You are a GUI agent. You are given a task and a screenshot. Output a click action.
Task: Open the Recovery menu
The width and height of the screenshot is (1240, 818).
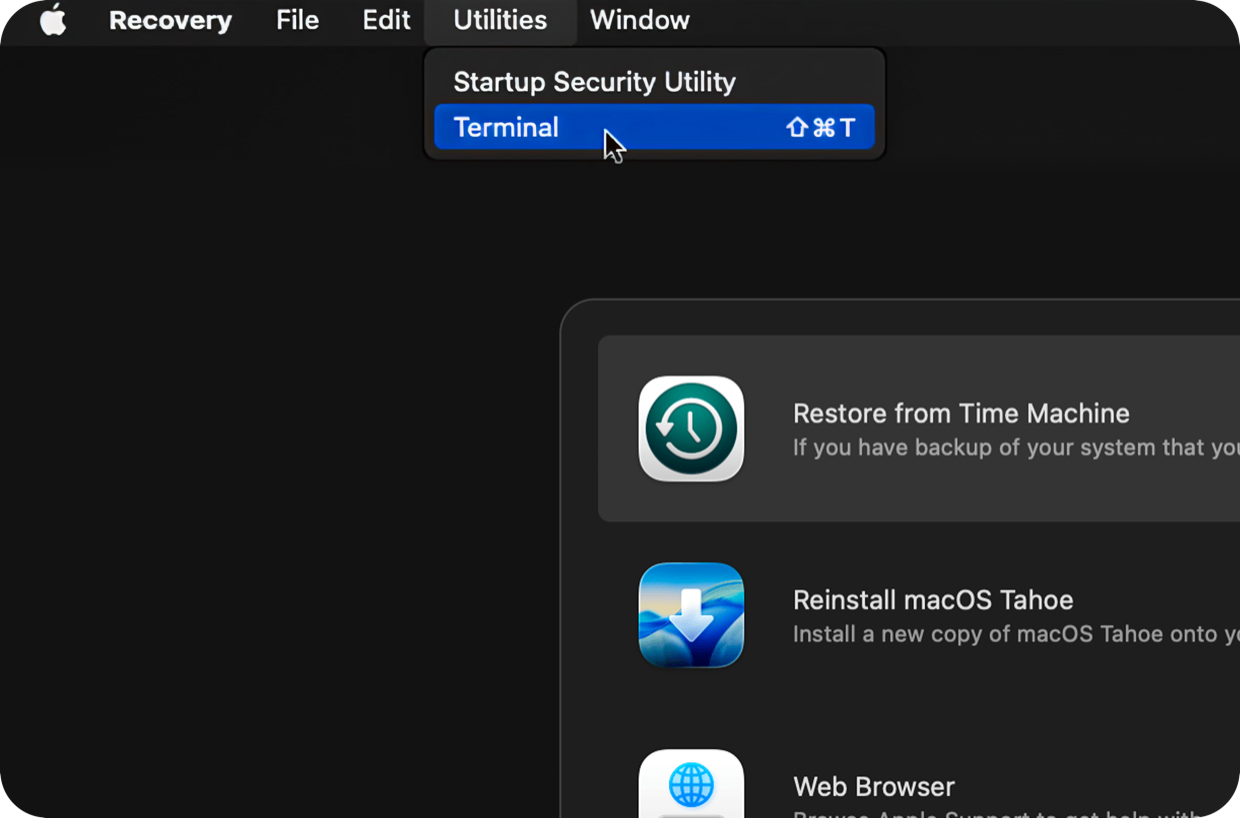(x=170, y=20)
